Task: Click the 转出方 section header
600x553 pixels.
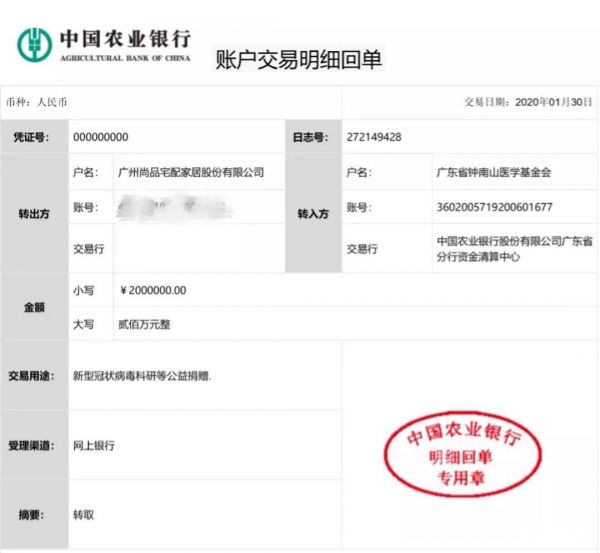Action: [x=33, y=214]
